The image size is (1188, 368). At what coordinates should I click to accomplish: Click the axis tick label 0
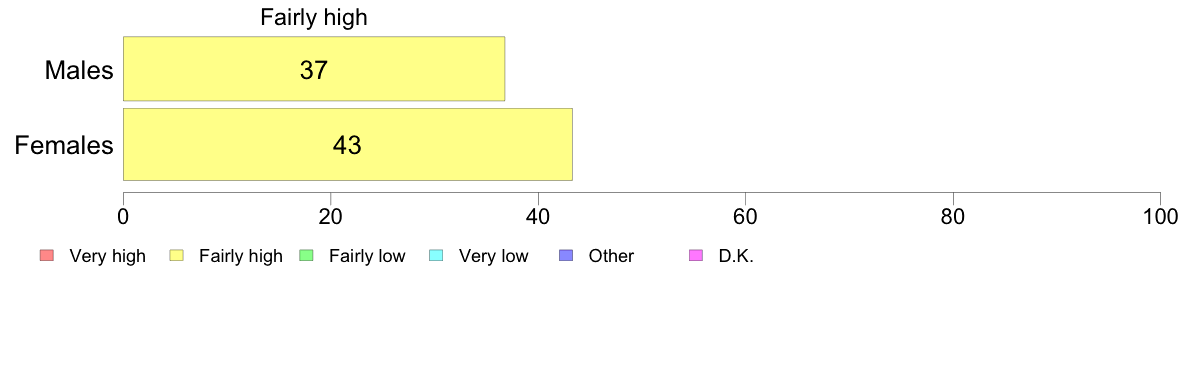point(123,216)
